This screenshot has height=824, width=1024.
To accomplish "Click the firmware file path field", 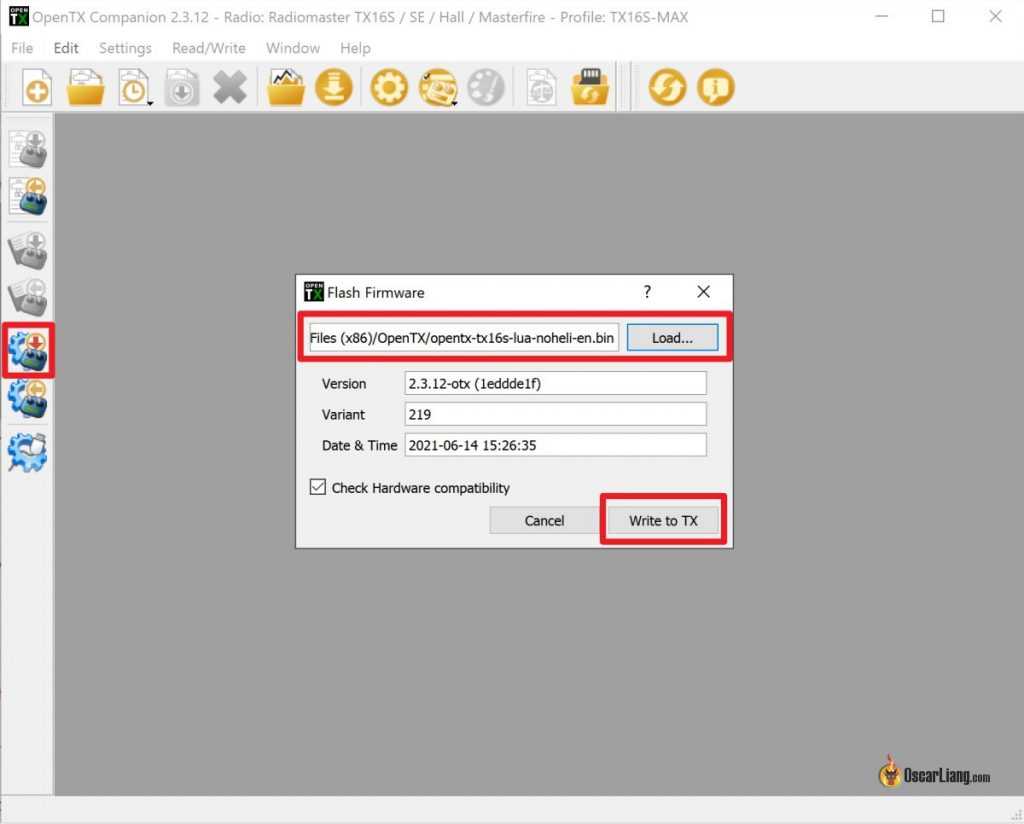I will [462, 338].
